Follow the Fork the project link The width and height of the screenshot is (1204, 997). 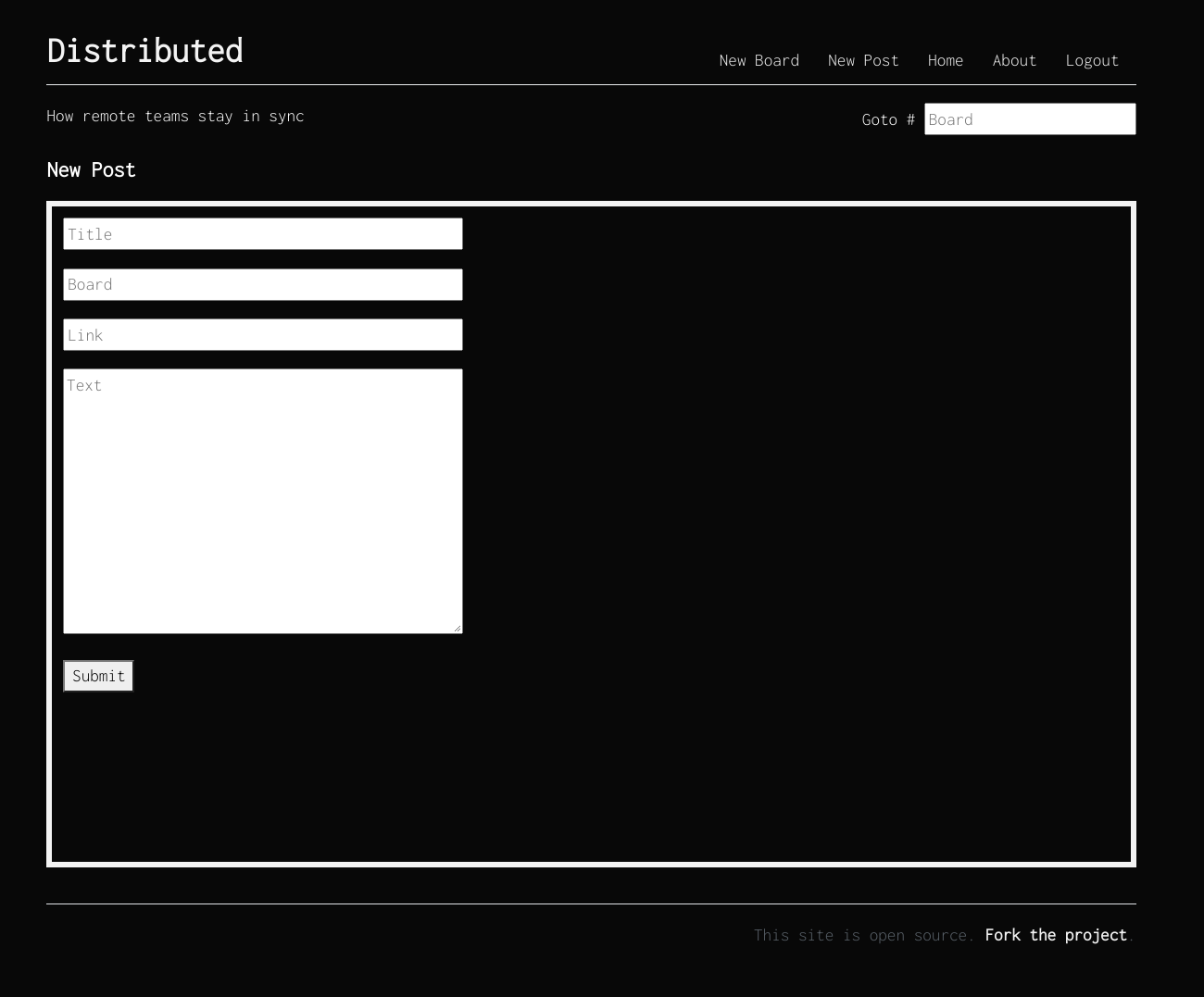[x=1056, y=935]
